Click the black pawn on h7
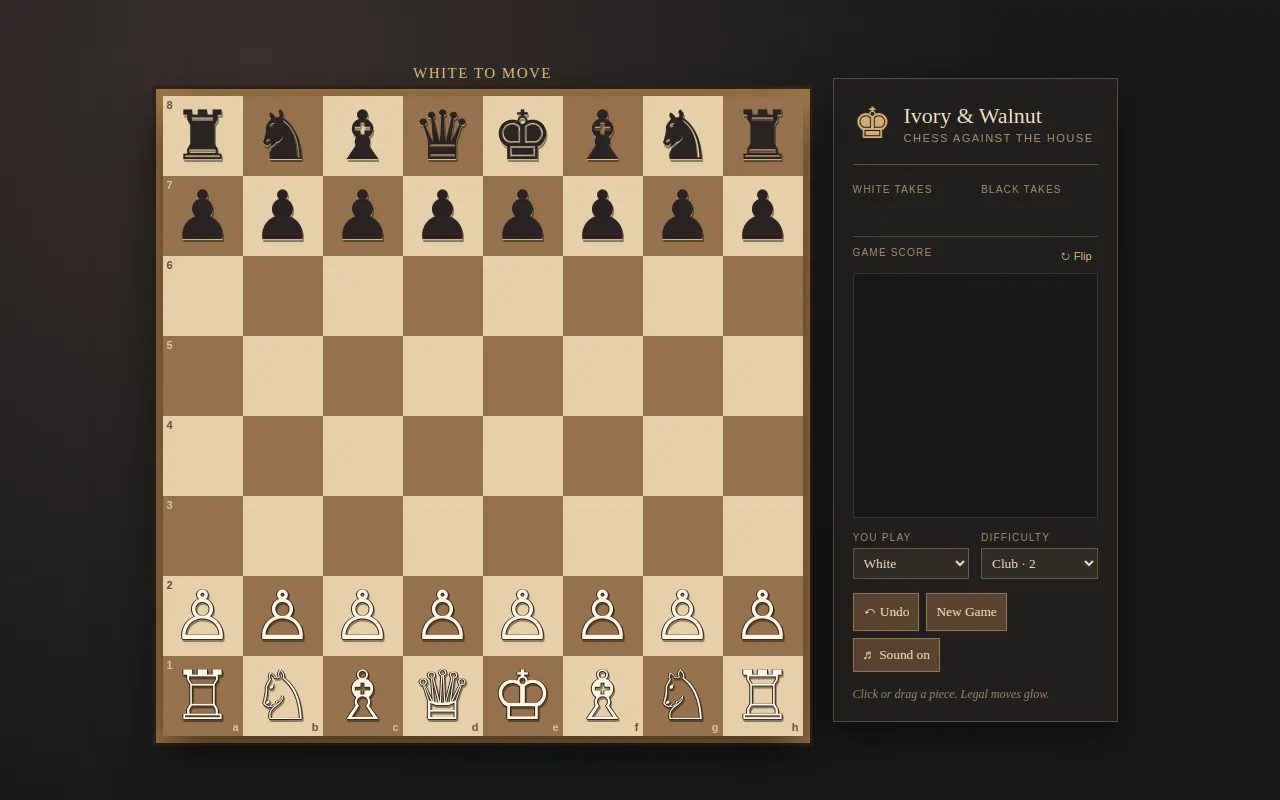This screenshot has width=1280, height=800. 763,216
